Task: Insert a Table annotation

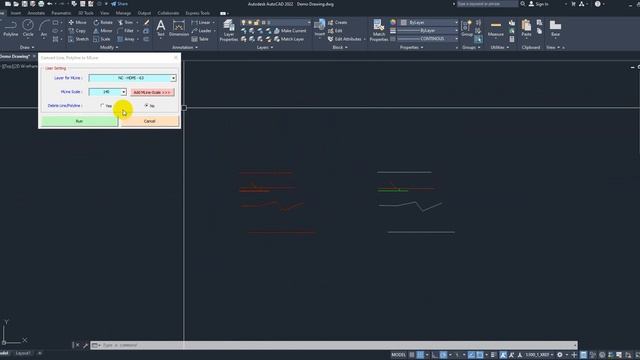Action: click(200, 39)
